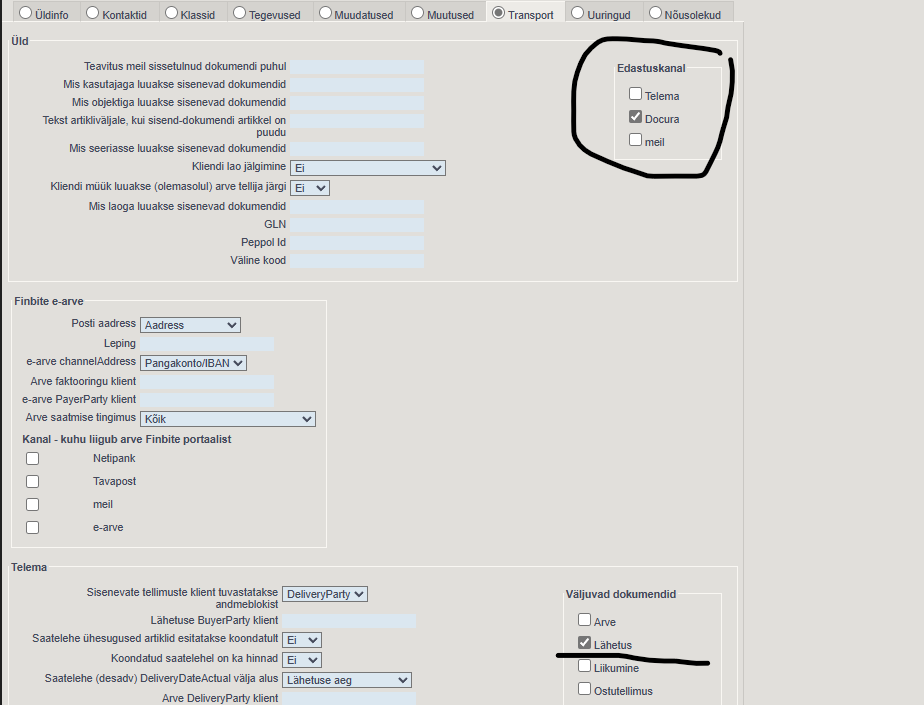This screenshot has height=705, width=924.
Task: Tick the Arve outgoing document checkbox
Action: pyautogui.click(x=585, y=620)
